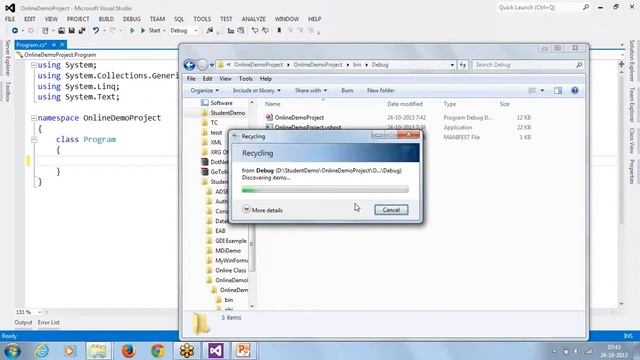Viewport: 640px width, 360px height.
Task: Click the Recycling progress bar
Action: click(325, 190)
